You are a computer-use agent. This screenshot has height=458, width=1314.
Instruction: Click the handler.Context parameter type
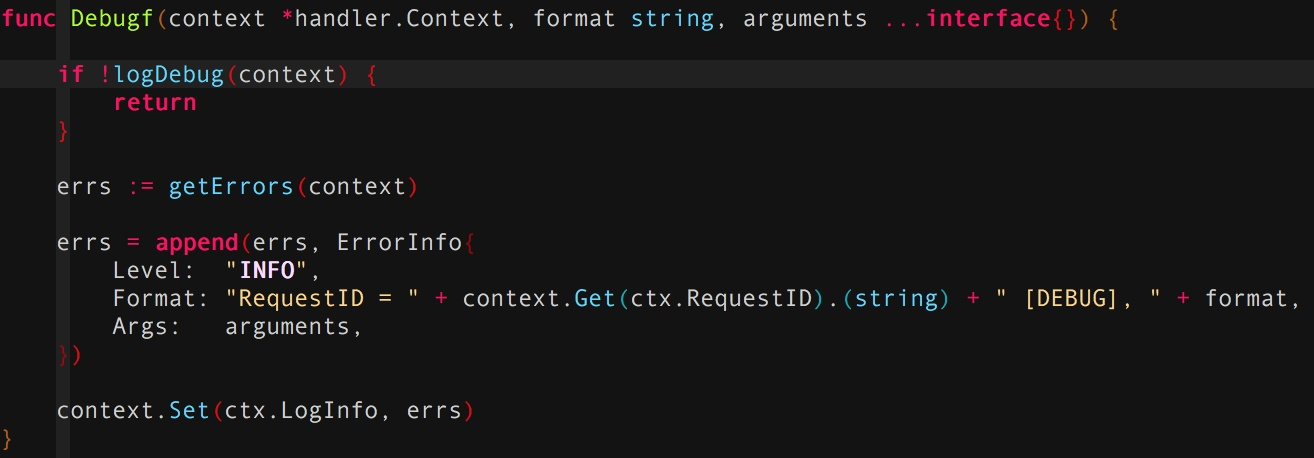(x=400, y=18)
